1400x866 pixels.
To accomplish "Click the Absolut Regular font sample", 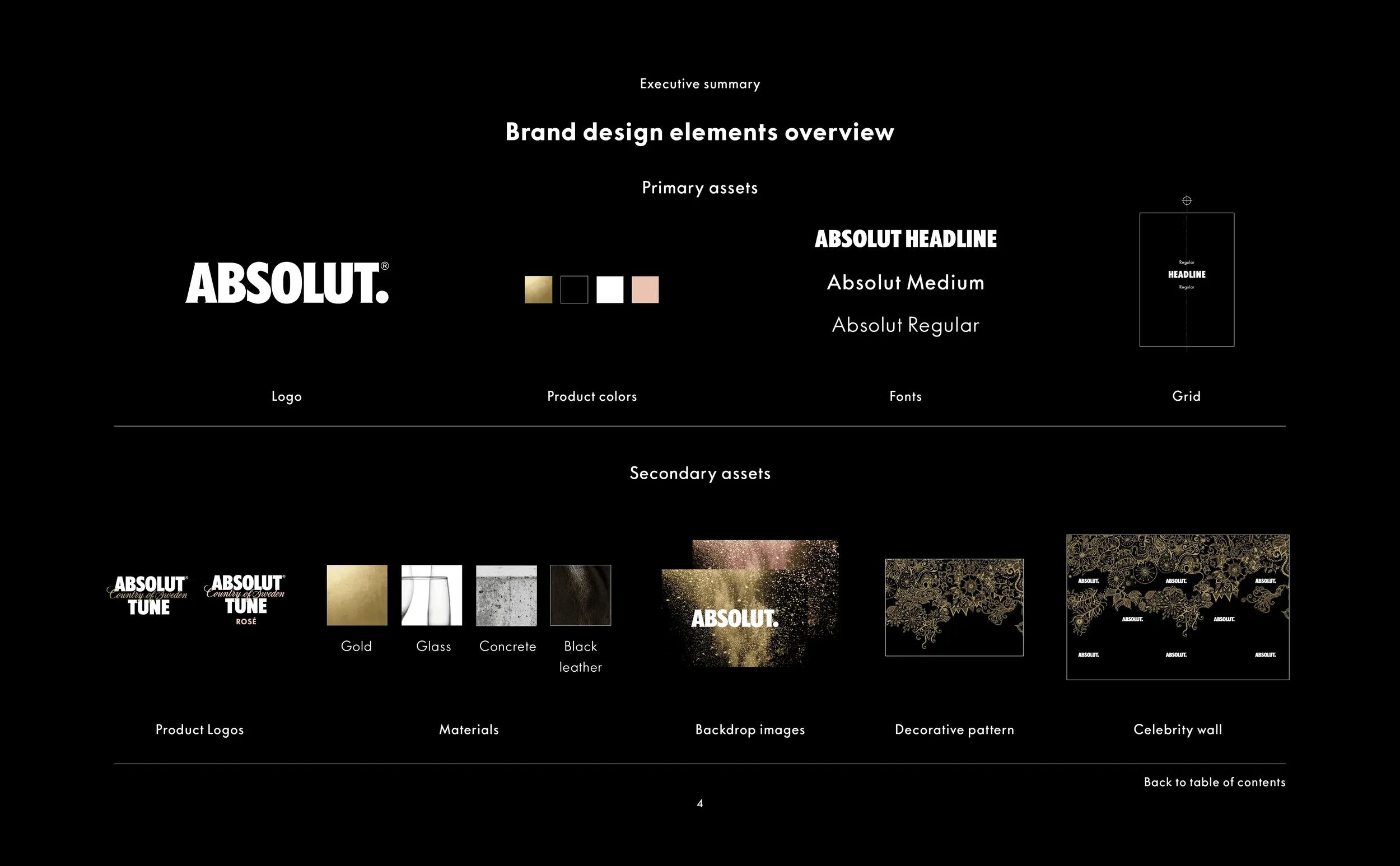I will [x=905, y=325].
